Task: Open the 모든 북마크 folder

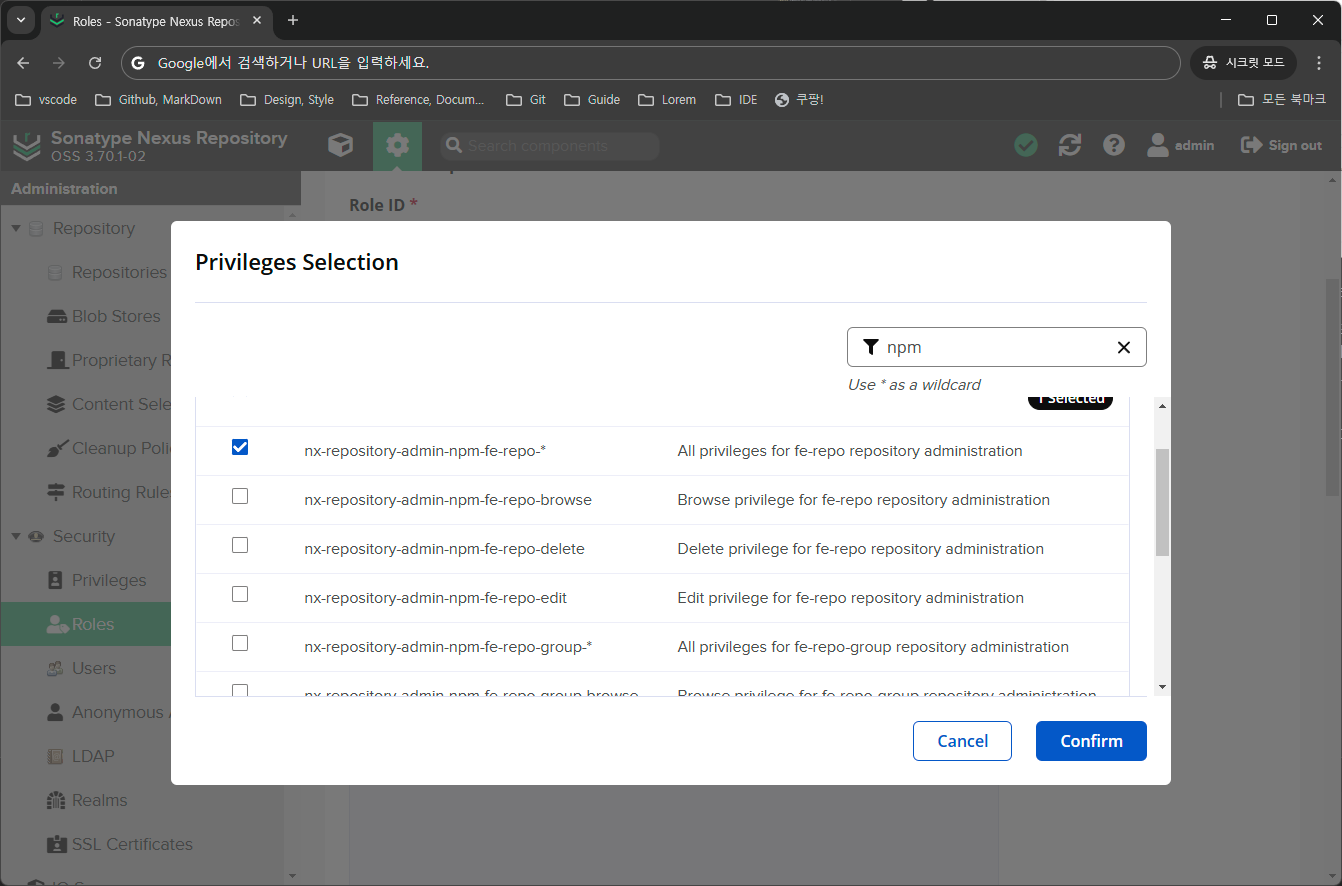Action: point(1282,99)
